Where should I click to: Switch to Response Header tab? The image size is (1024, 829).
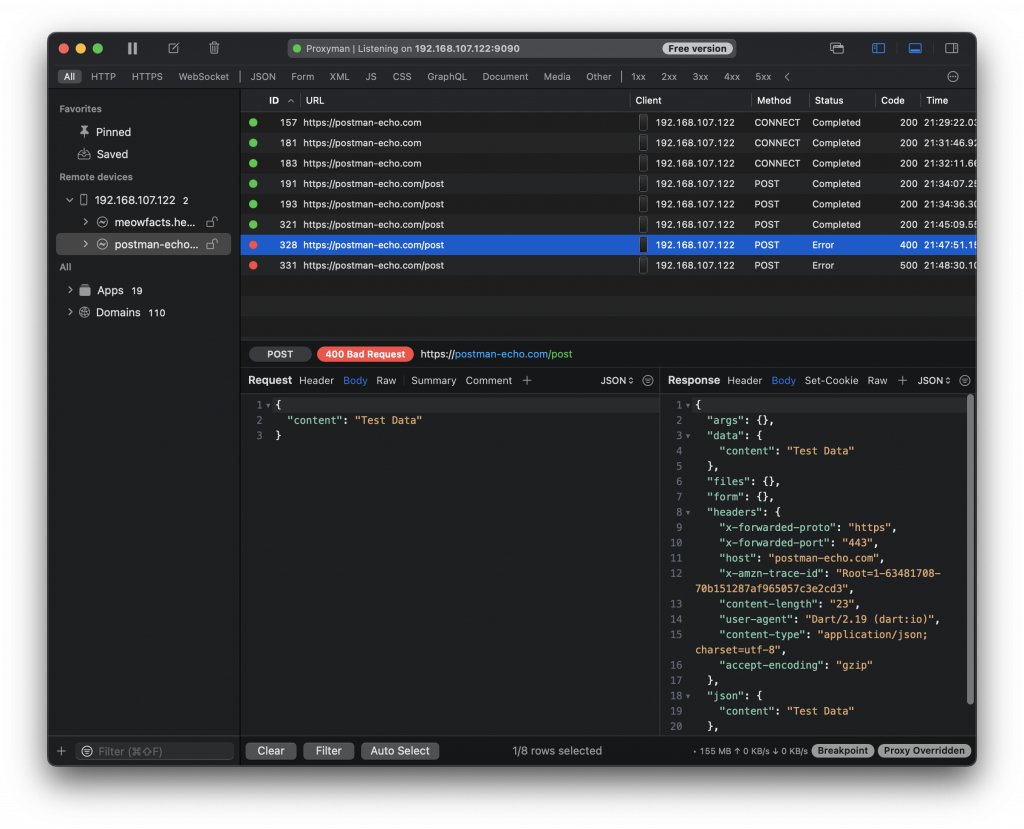coord(744,380)
